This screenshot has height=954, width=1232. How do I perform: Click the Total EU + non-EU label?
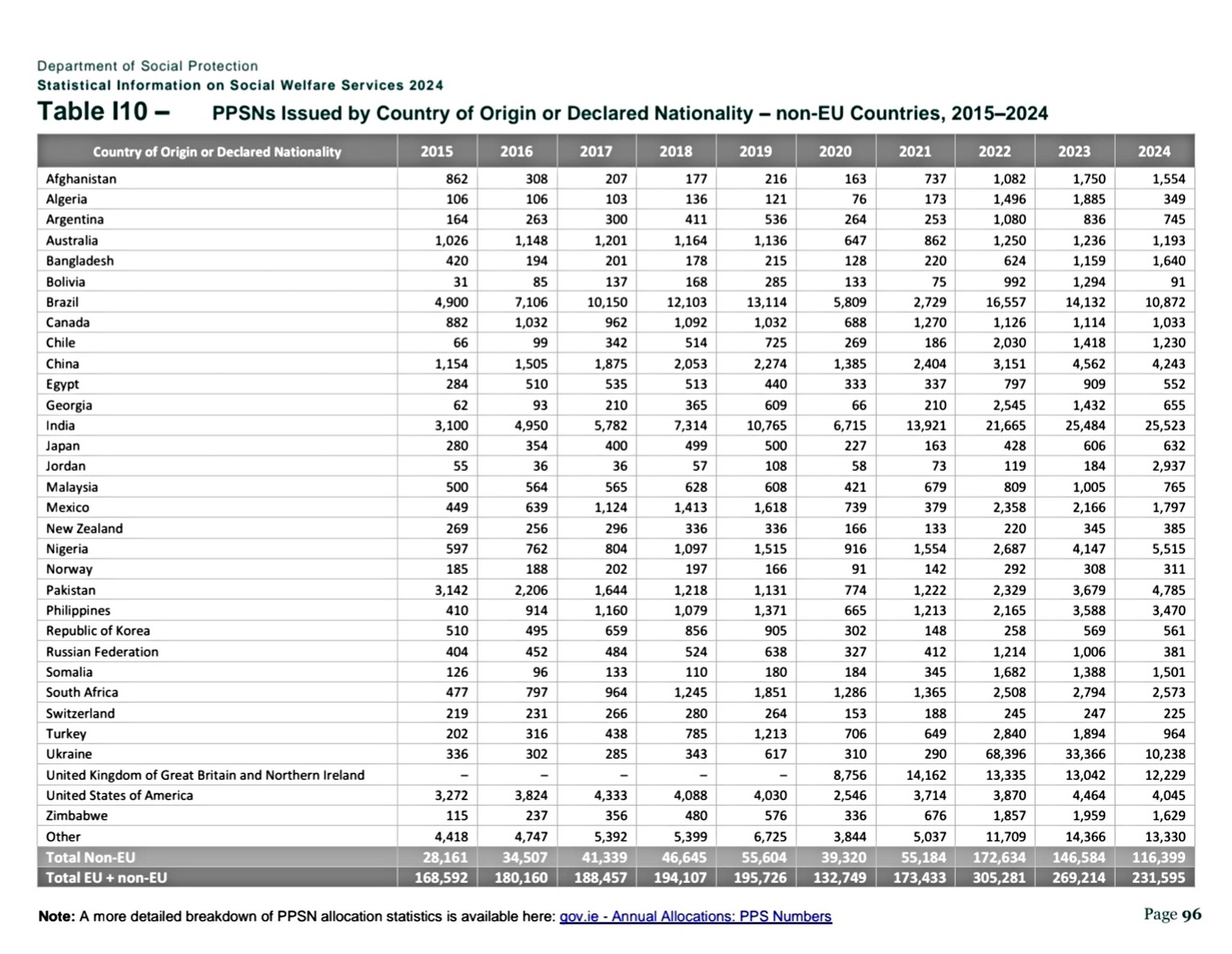pyautogui.click(x=106, y=878)
